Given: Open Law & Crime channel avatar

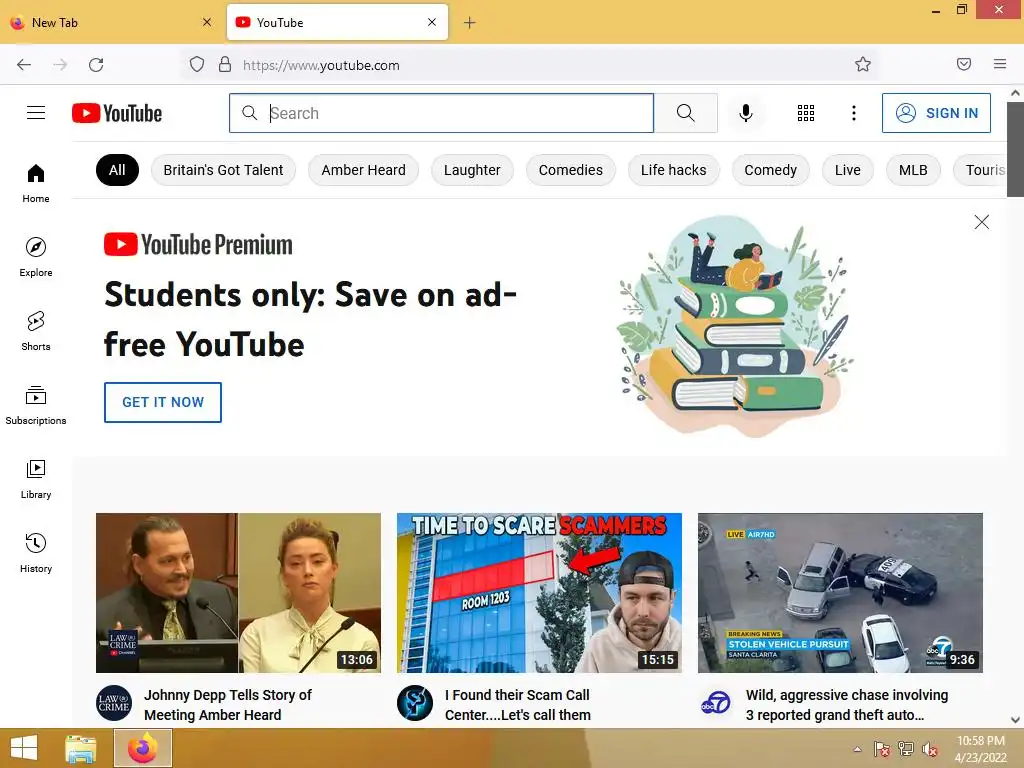Looking at the screenshot, I should pyautogui.click(x=114, y=703).
